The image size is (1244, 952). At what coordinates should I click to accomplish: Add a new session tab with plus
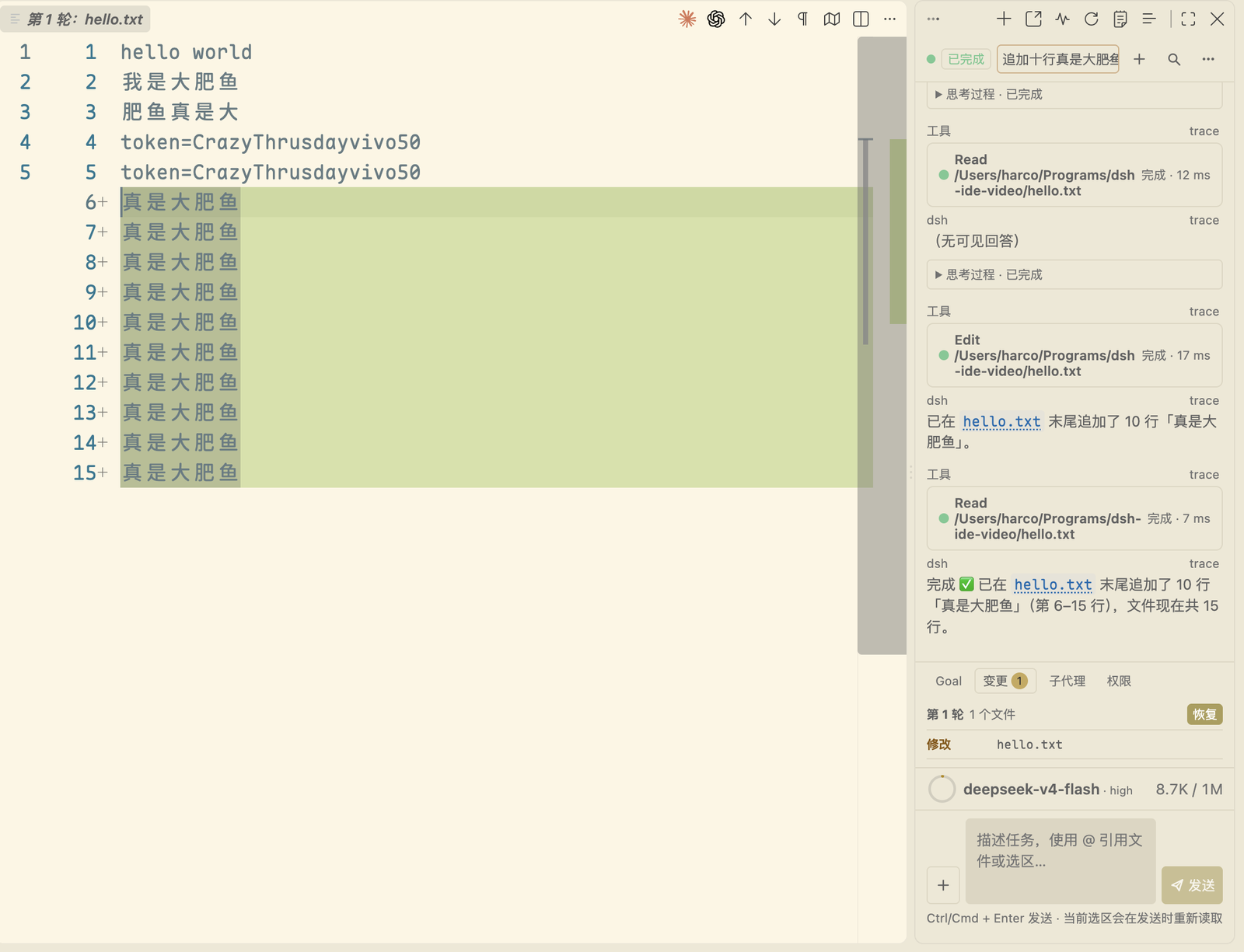click(1139, 59)
